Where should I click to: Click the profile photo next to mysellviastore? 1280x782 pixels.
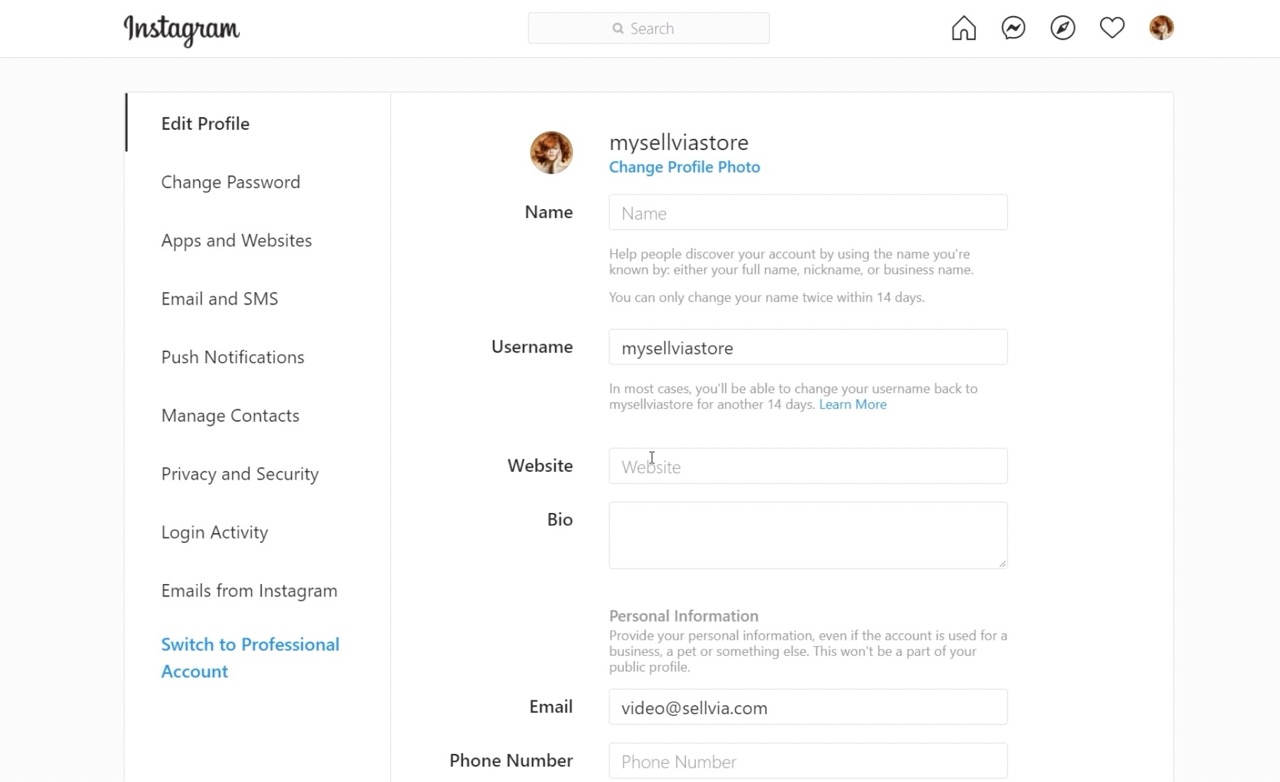(x=551, y=153)
